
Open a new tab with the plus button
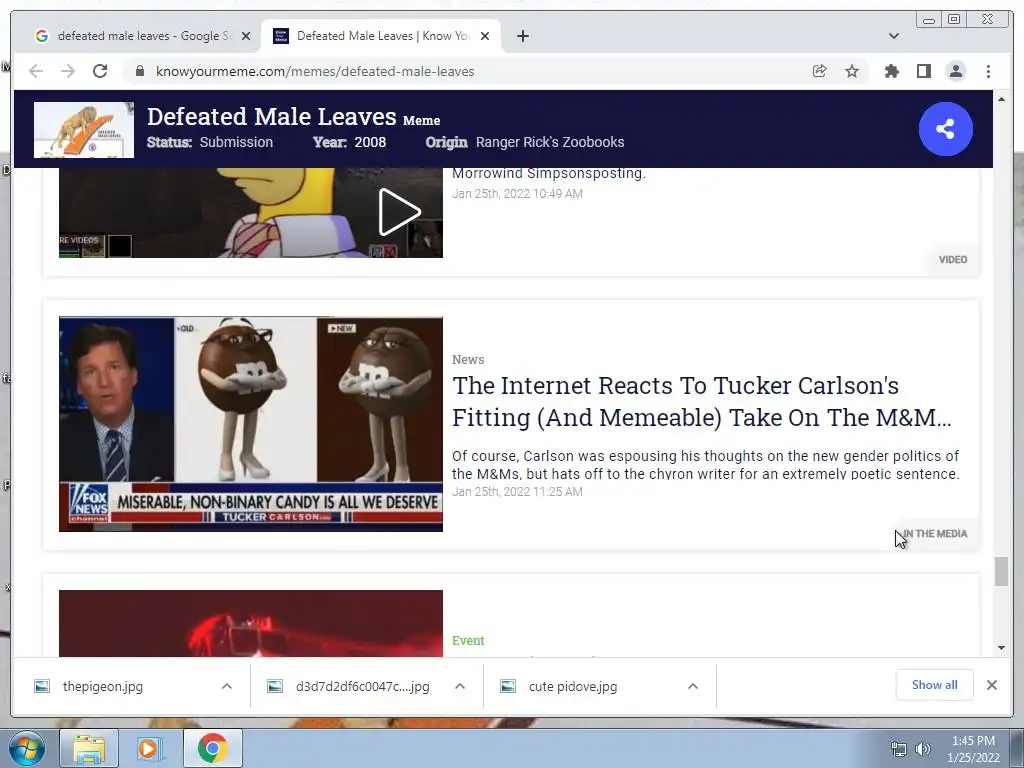[522, 36]
